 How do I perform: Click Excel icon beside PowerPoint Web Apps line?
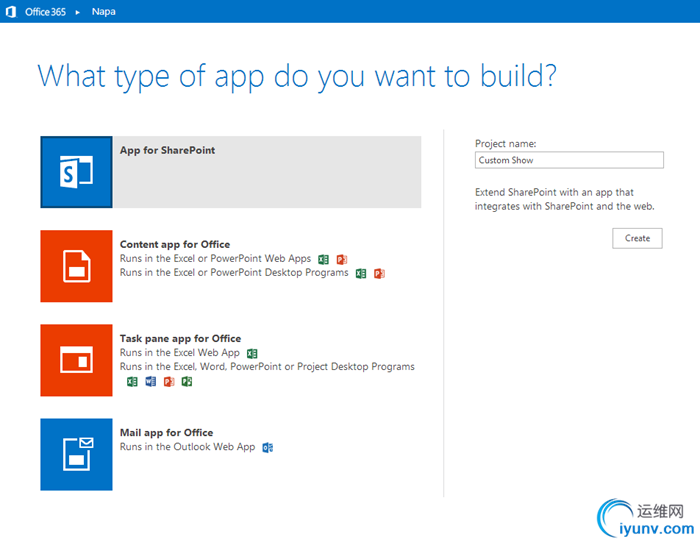[323, 259]
